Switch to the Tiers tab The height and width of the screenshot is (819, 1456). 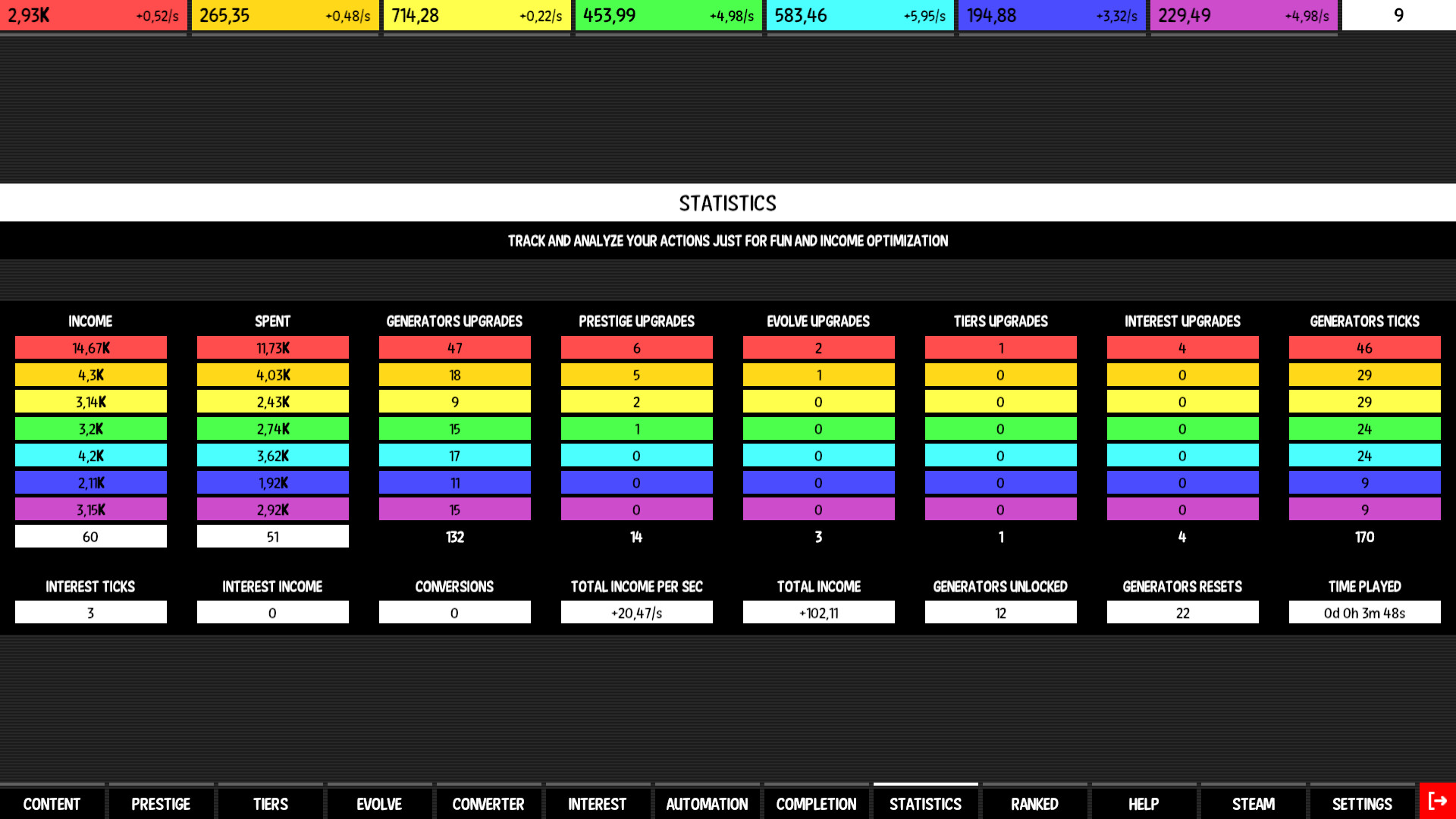(x=270, y=804)
